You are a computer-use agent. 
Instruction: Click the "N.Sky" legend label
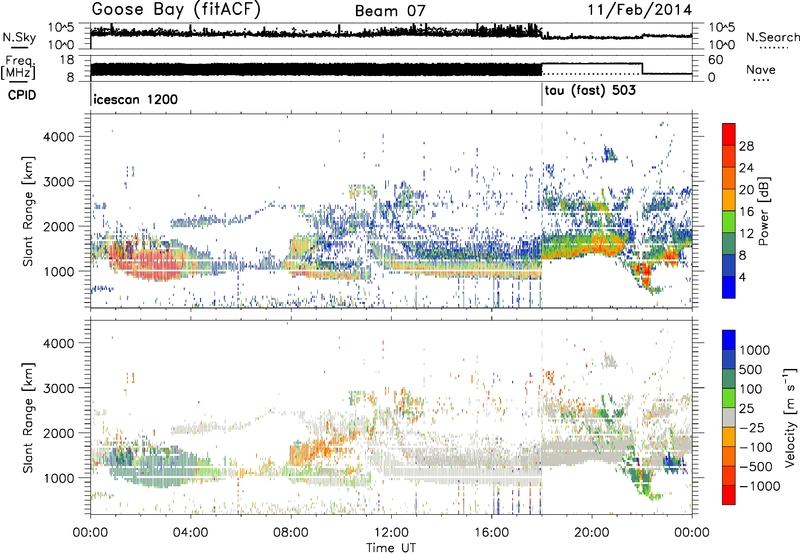click(x=19, y=37)
